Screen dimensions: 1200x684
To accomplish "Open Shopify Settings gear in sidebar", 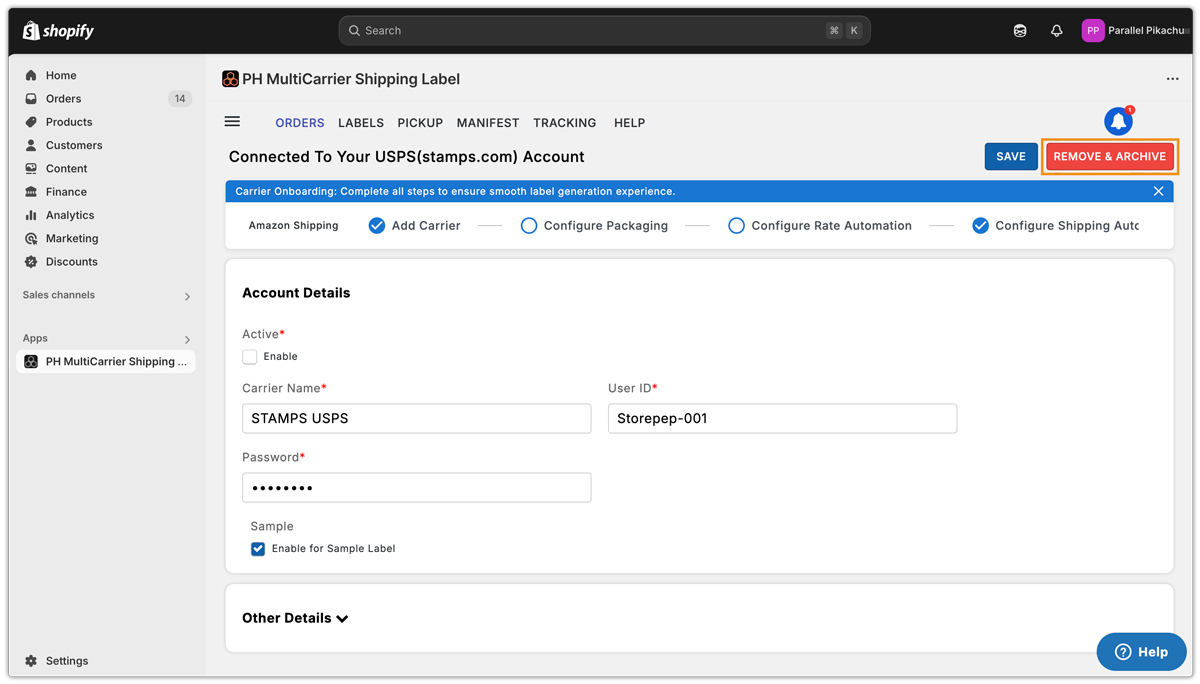I will [31, 661].
